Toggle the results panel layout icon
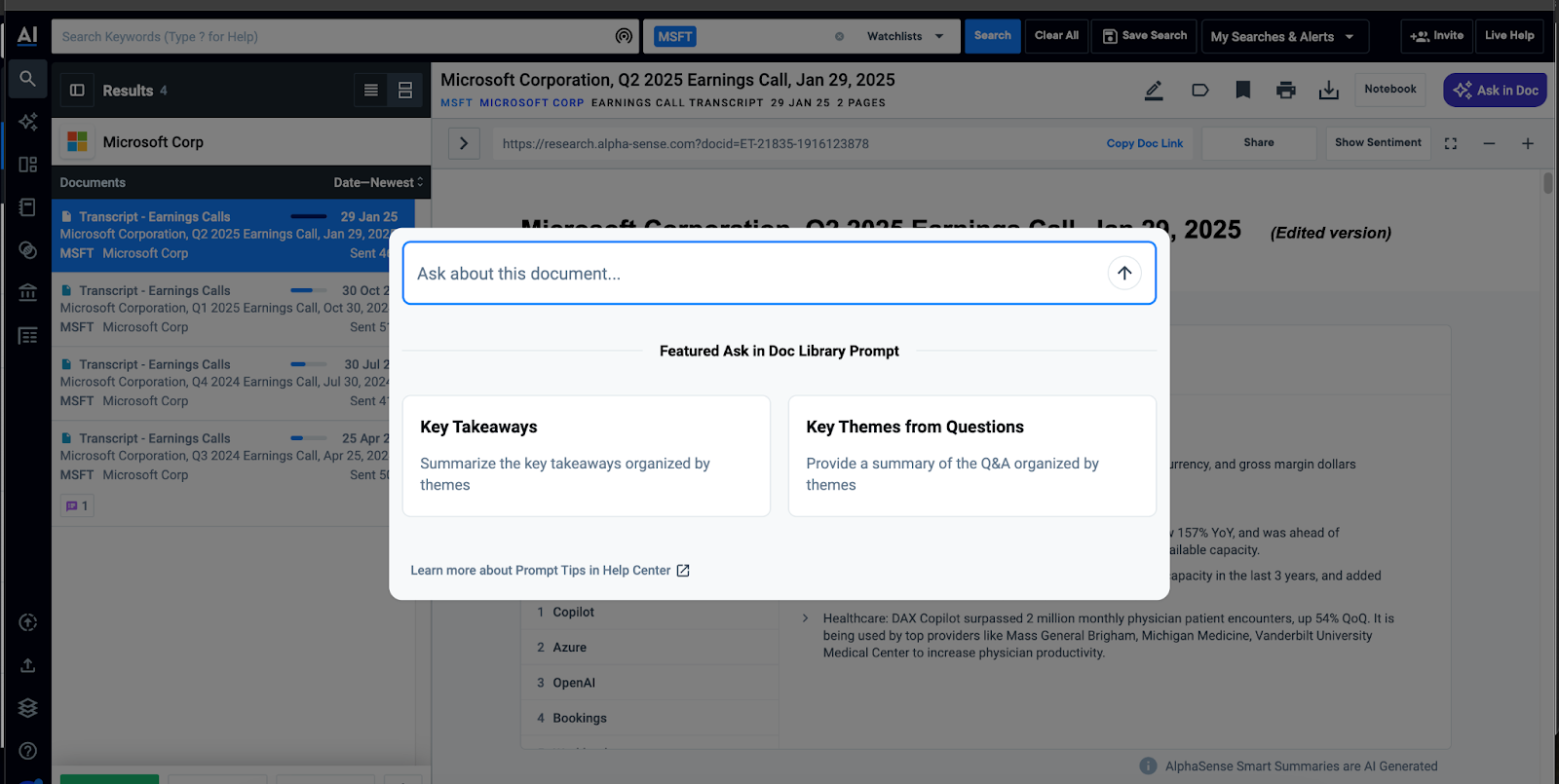The image size is (1559, 784). (77, 91)
